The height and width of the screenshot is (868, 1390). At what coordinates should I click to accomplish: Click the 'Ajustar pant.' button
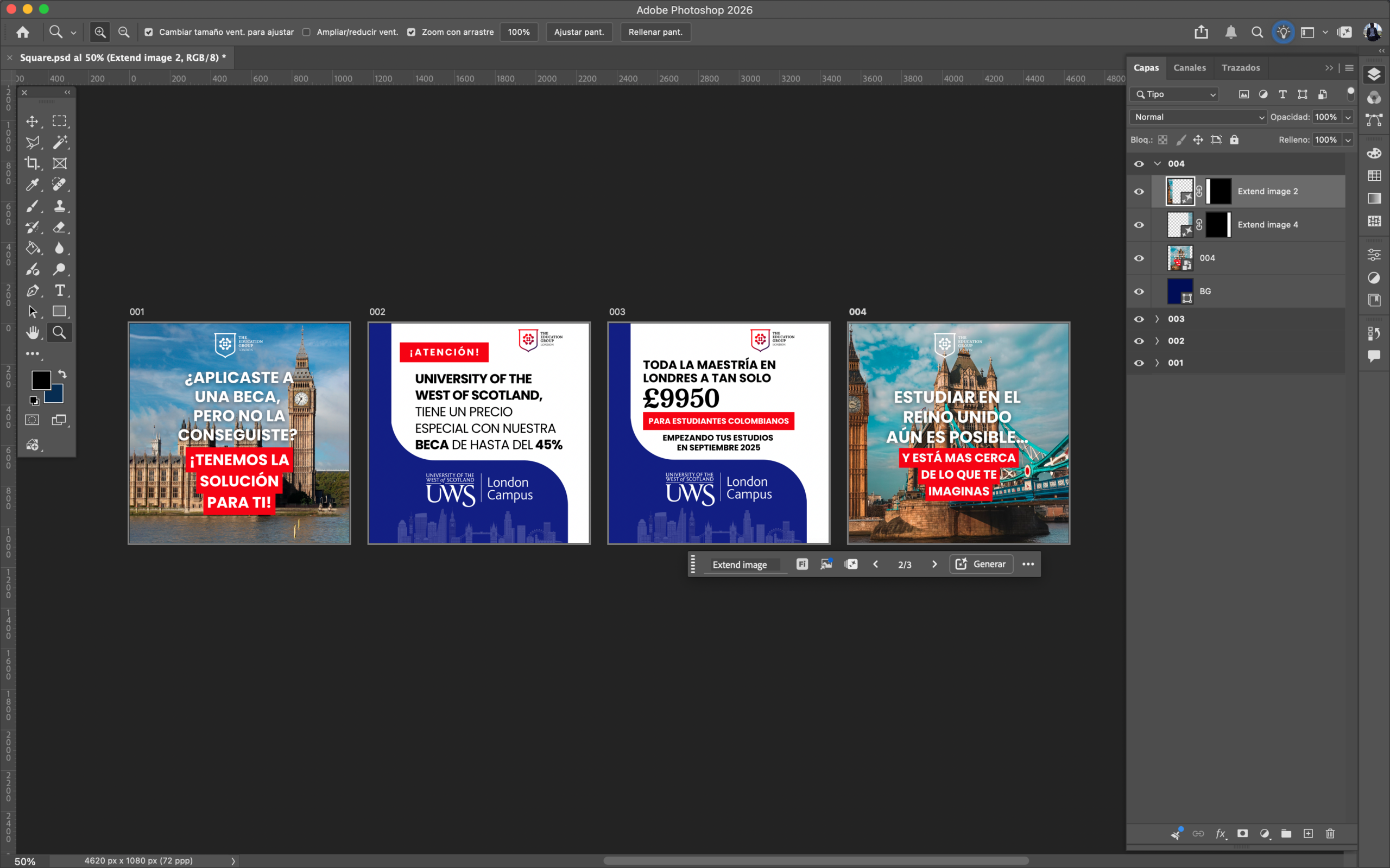coord(579,32)
